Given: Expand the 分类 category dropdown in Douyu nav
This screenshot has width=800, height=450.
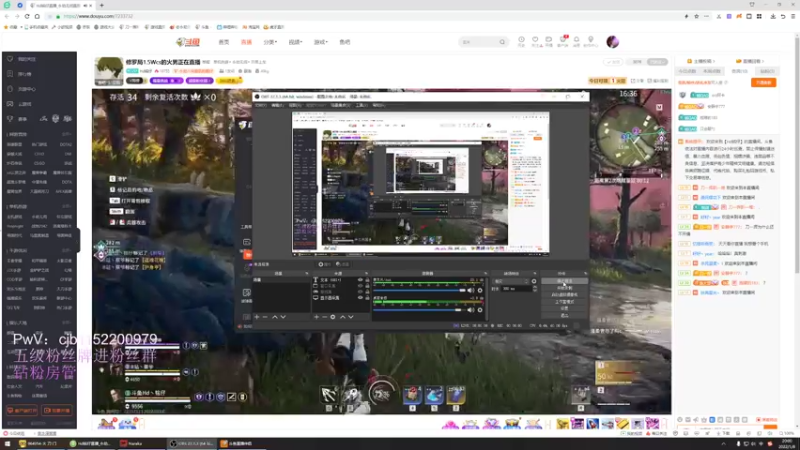Looking at the screenshot, I should pos(270,42).
